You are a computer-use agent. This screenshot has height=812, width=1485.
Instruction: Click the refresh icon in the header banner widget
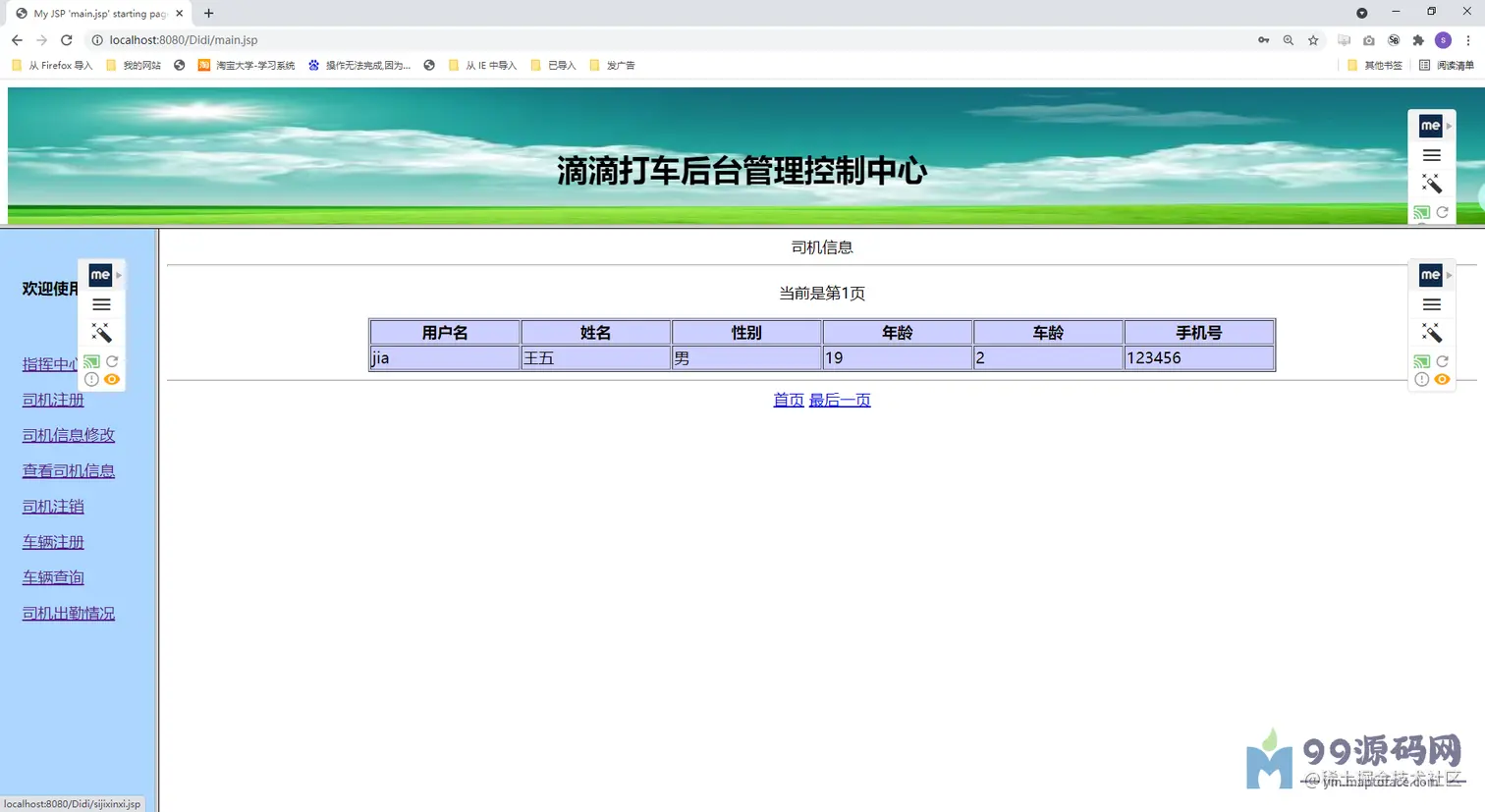1443,212
